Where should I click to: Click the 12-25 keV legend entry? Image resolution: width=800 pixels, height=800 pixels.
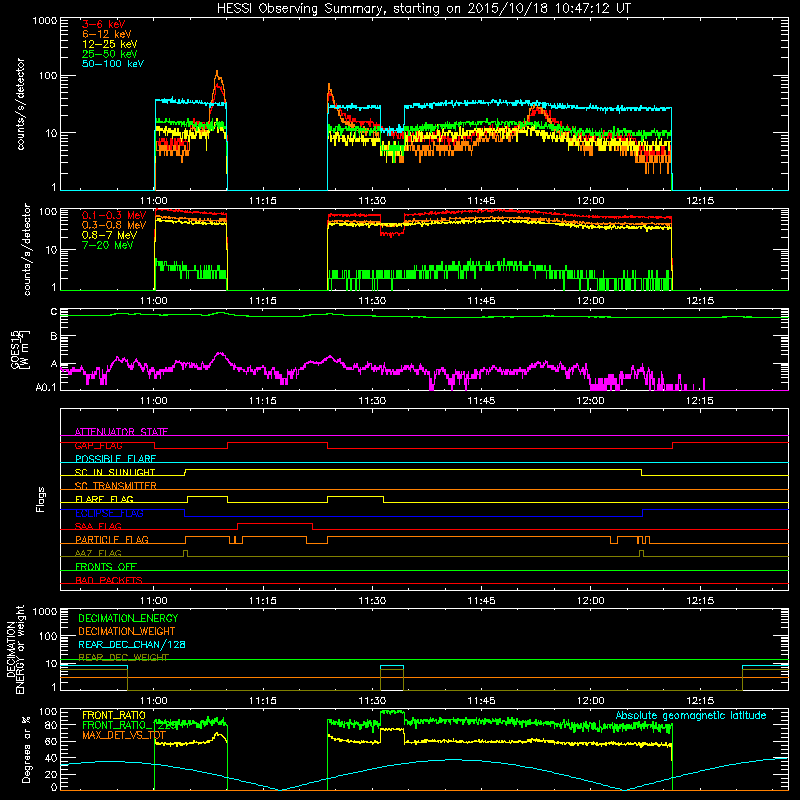(x=109, y=44)
